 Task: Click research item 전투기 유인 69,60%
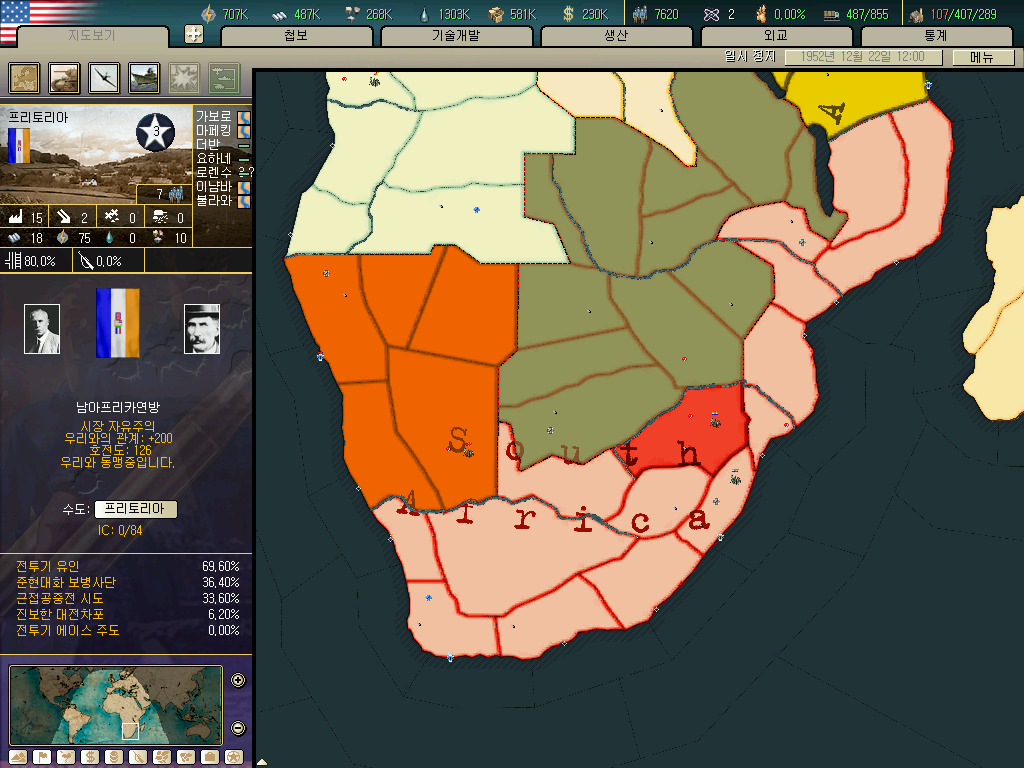(127, 566)
